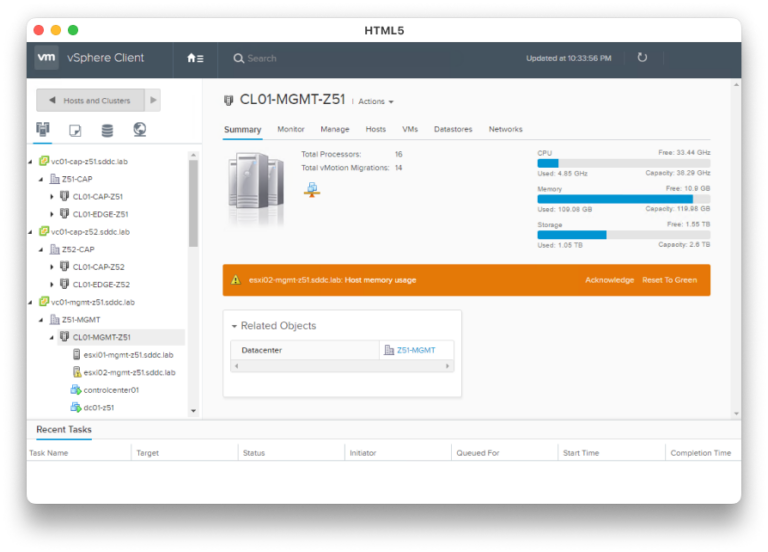The width and height of the screenshot is (768, 552).
Task: Select the Storage view icon
Action: [107, 130]
